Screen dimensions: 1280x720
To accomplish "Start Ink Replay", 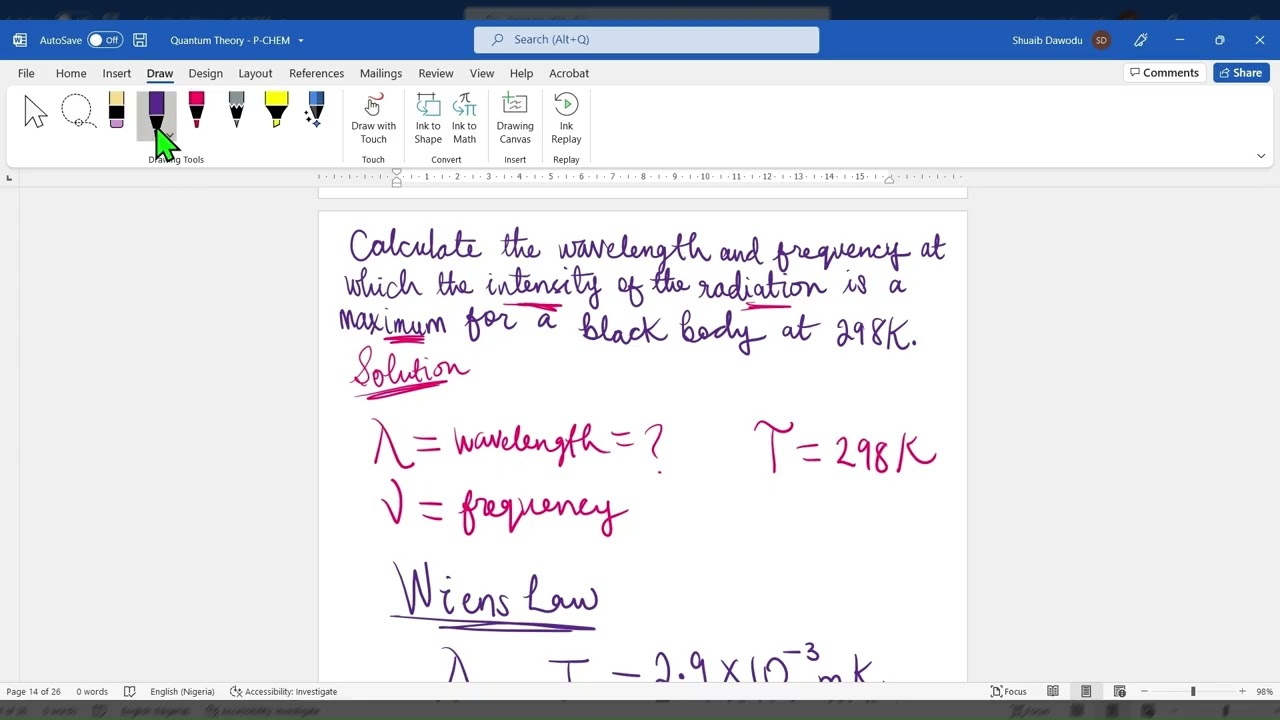I will point(566,119).
